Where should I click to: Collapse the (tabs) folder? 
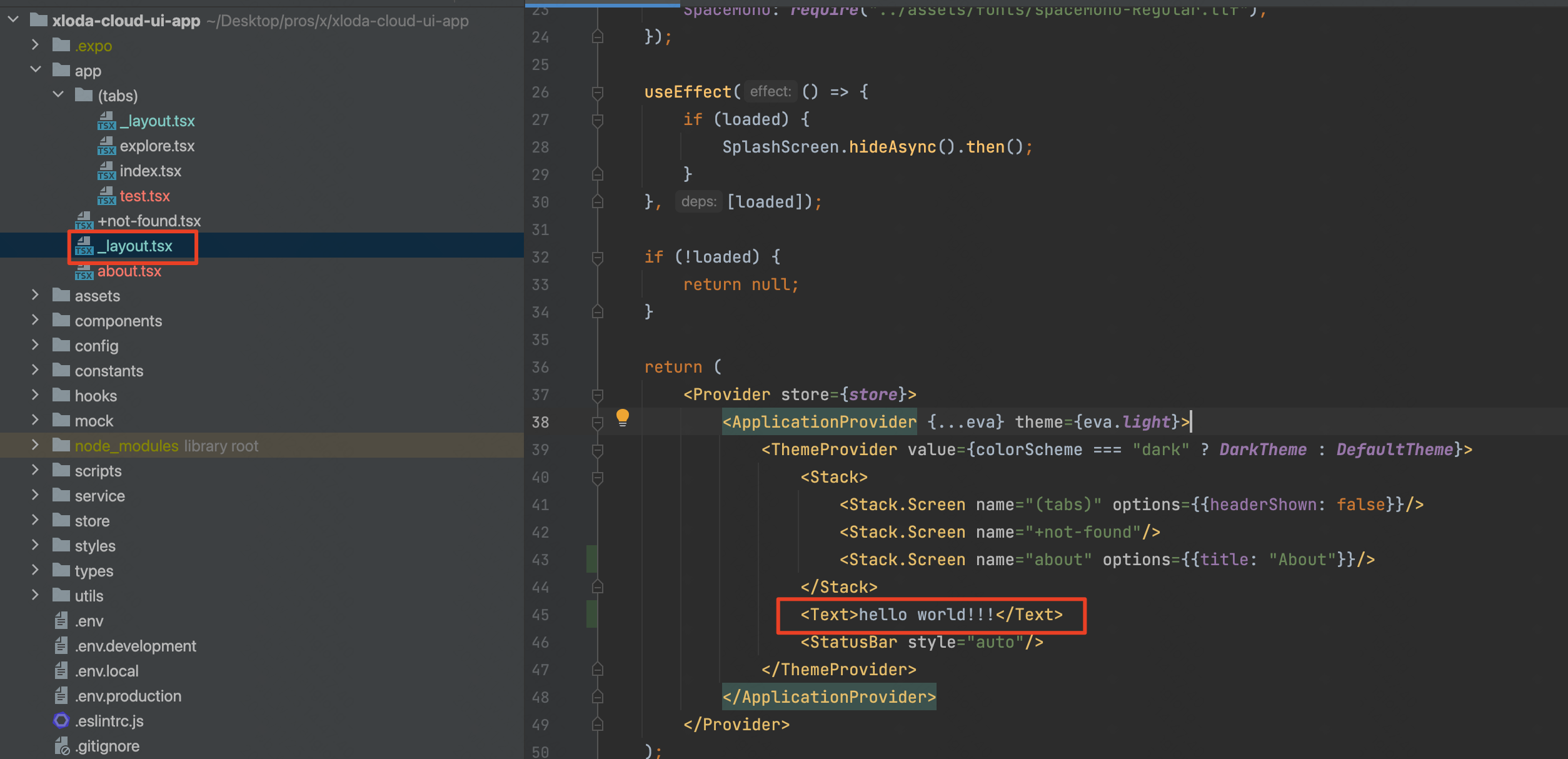(x=58, y=95)
